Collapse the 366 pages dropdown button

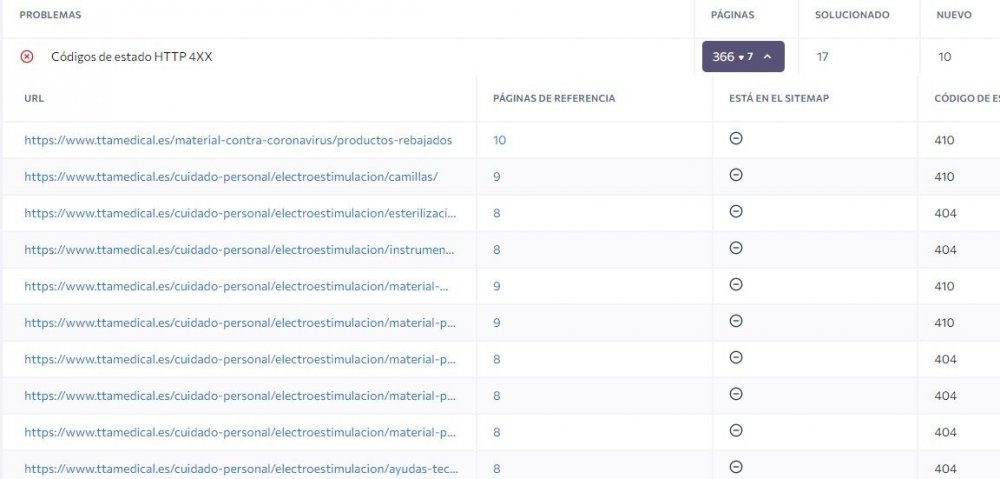pyautogui.click(x=743, y=57)
